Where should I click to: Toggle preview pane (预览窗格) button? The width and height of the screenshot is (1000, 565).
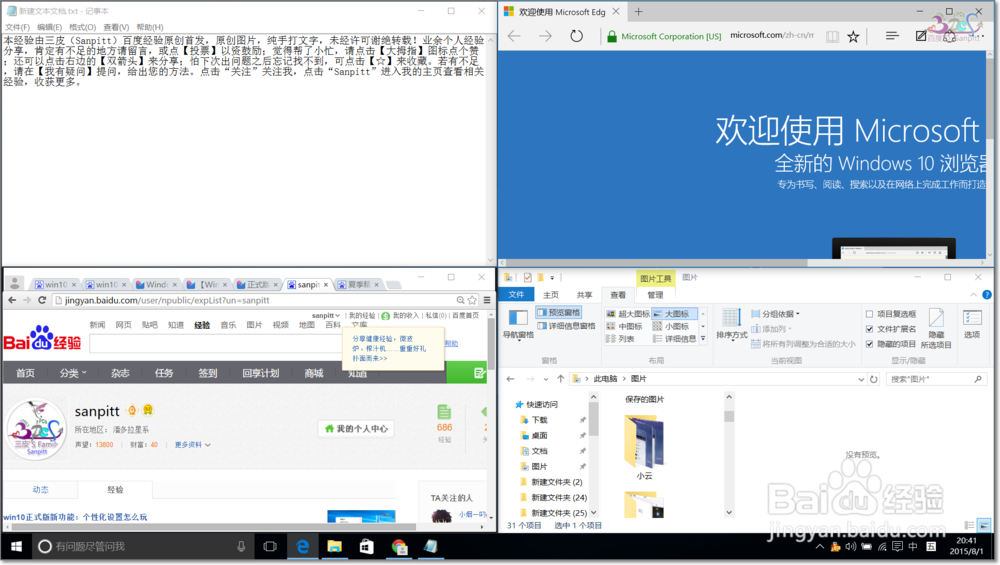point(559,312)
